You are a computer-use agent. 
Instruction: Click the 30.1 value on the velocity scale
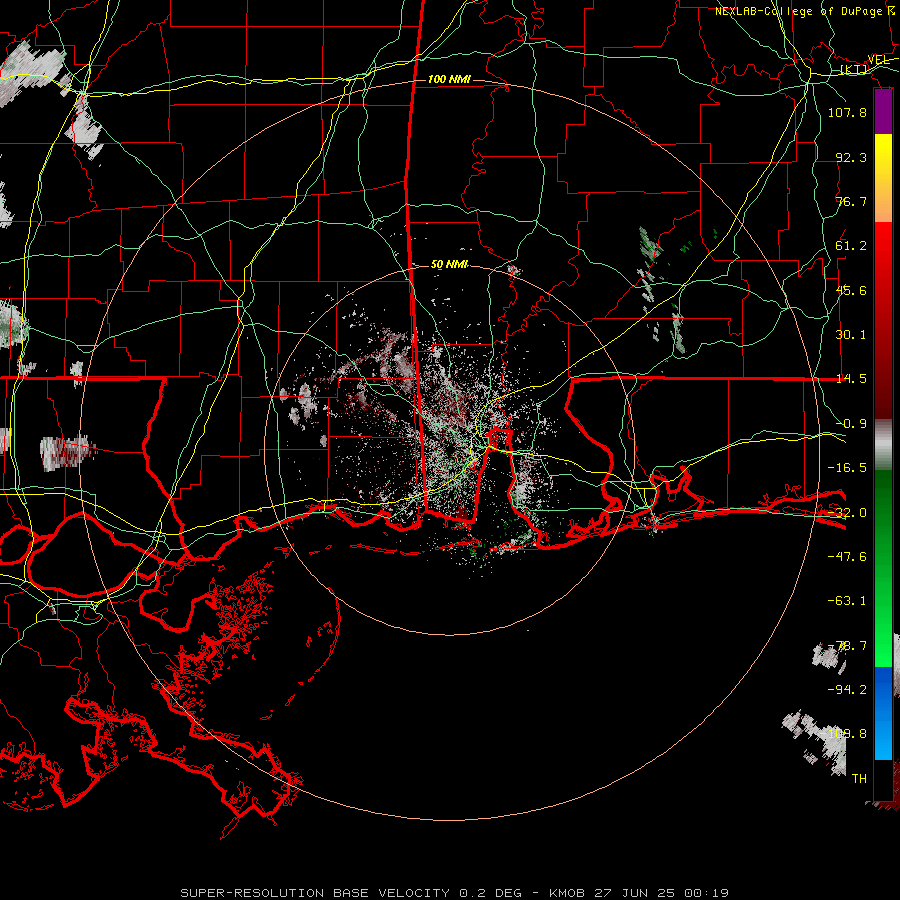click(851, 335)
